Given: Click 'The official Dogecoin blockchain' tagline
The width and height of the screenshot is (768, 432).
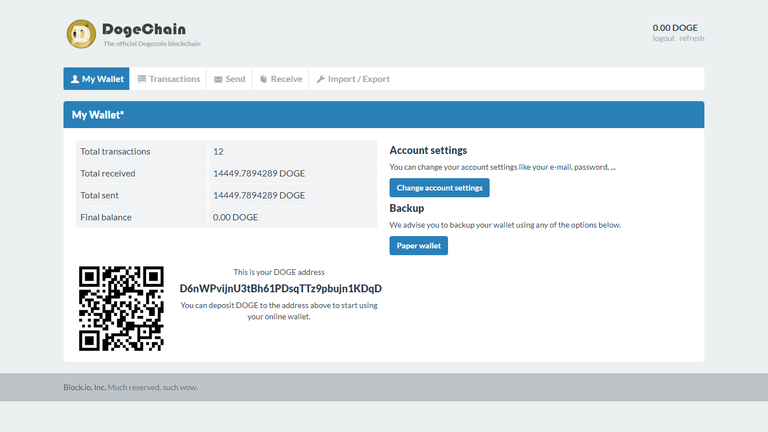Looking at the screenshot, I should (152, 44).
